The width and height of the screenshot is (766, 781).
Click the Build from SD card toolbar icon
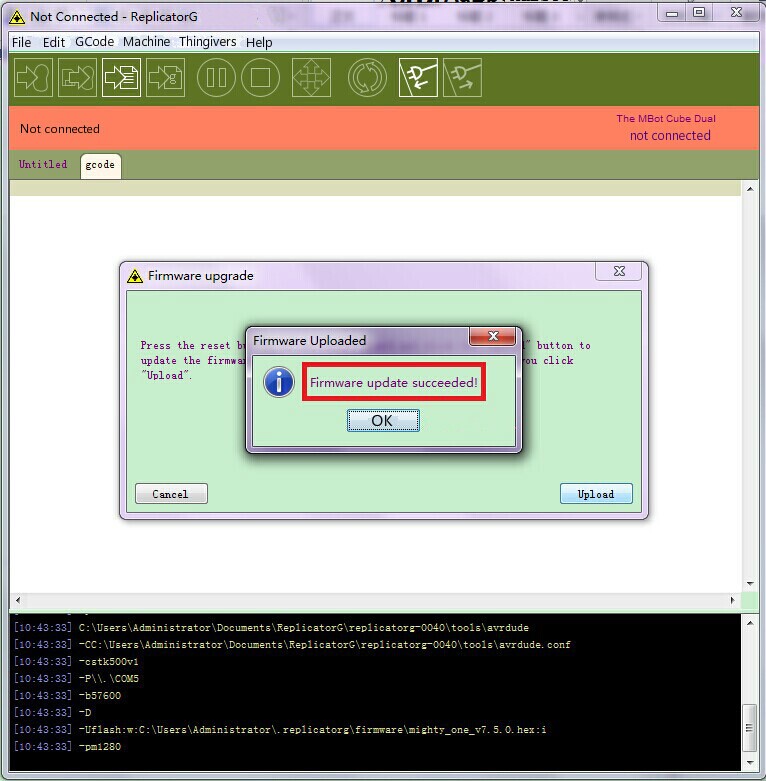[x=77, y=77]
